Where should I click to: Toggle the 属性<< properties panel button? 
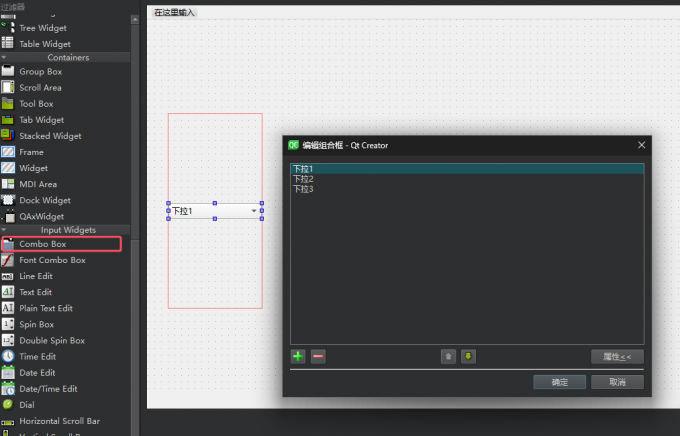click(x=617, y=356)
